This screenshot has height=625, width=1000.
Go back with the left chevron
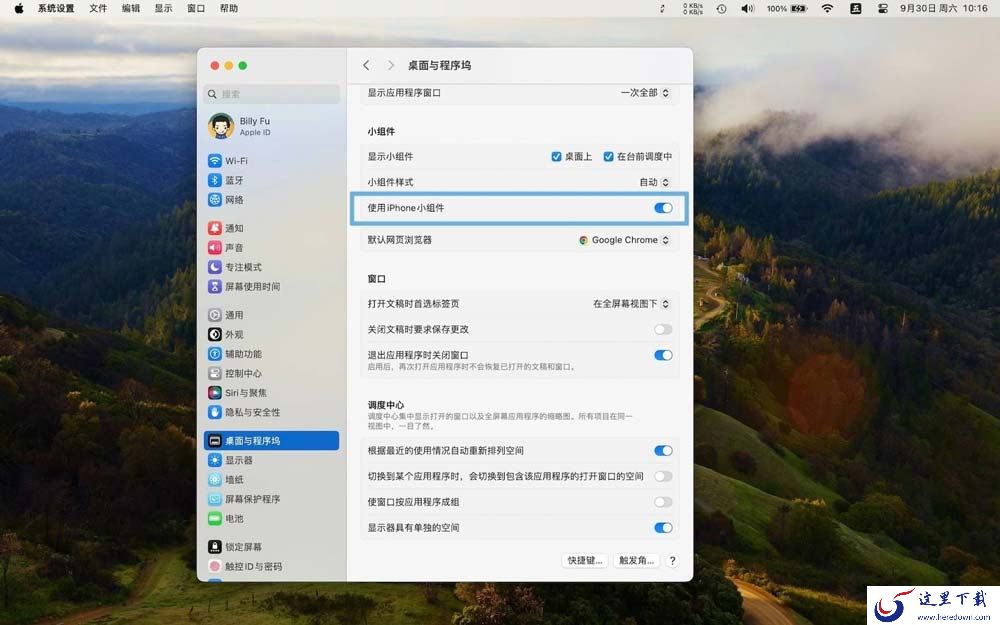[366, 65]
